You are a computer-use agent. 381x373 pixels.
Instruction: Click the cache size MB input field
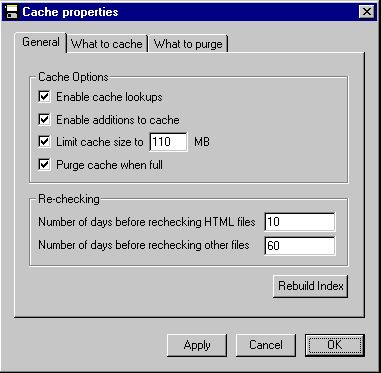point(169,142)
